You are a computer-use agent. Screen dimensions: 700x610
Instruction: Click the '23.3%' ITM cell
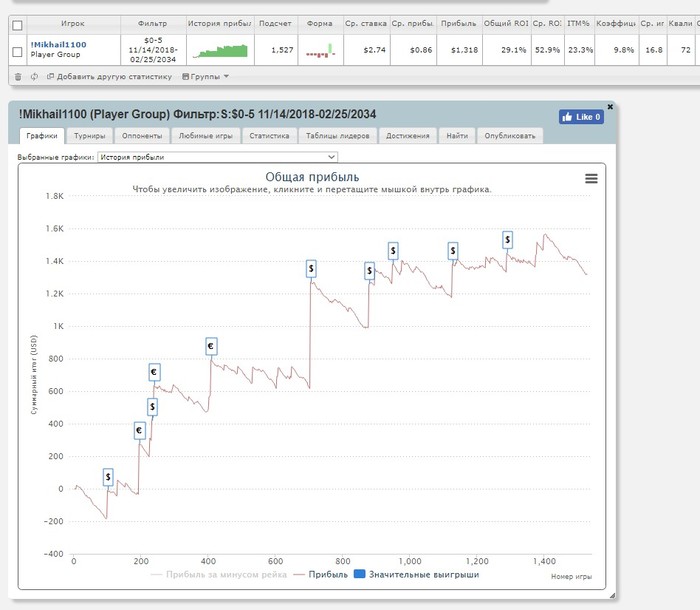[x=580, y=50]
